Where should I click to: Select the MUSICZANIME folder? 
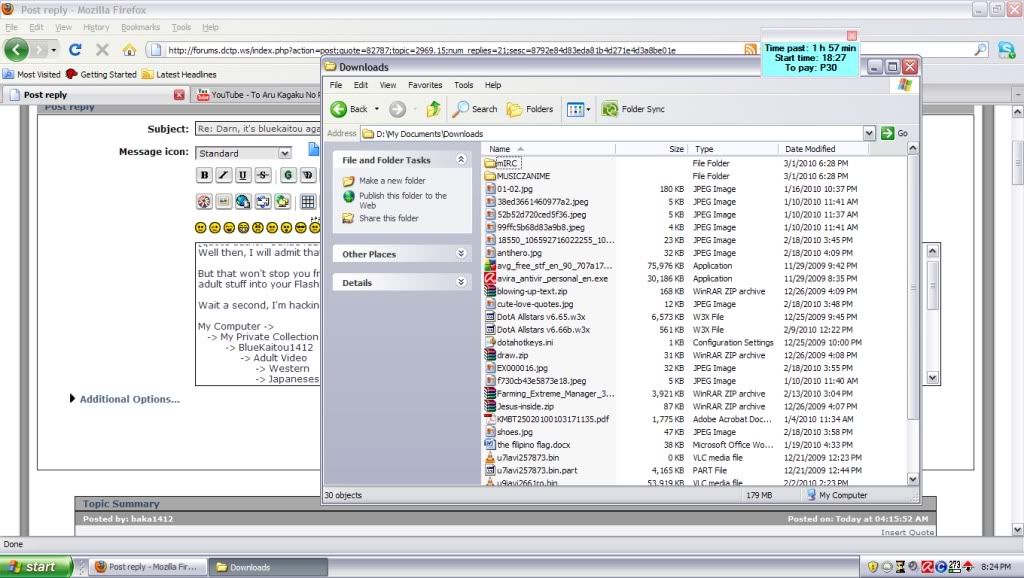pos(517,176)
